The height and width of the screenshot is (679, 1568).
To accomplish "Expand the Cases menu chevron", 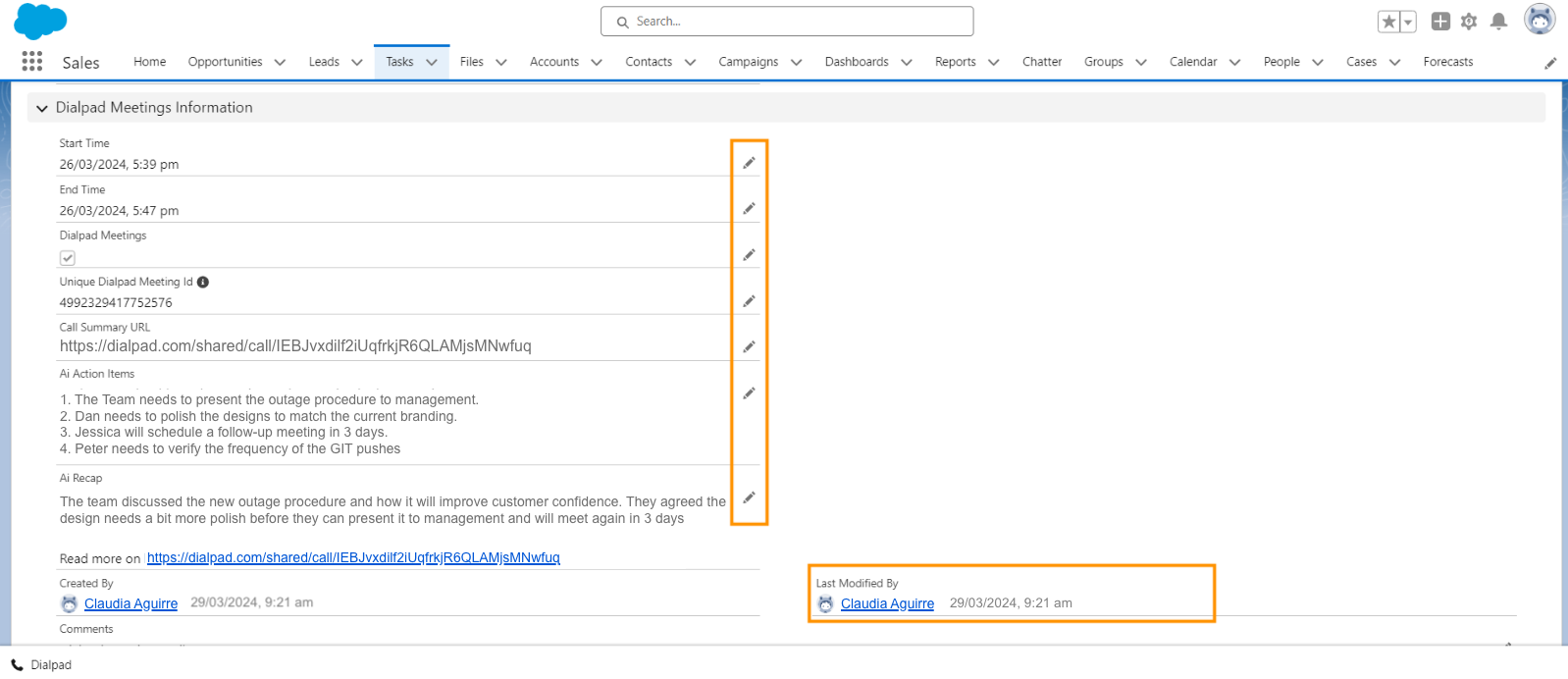I will [1395, 62].
